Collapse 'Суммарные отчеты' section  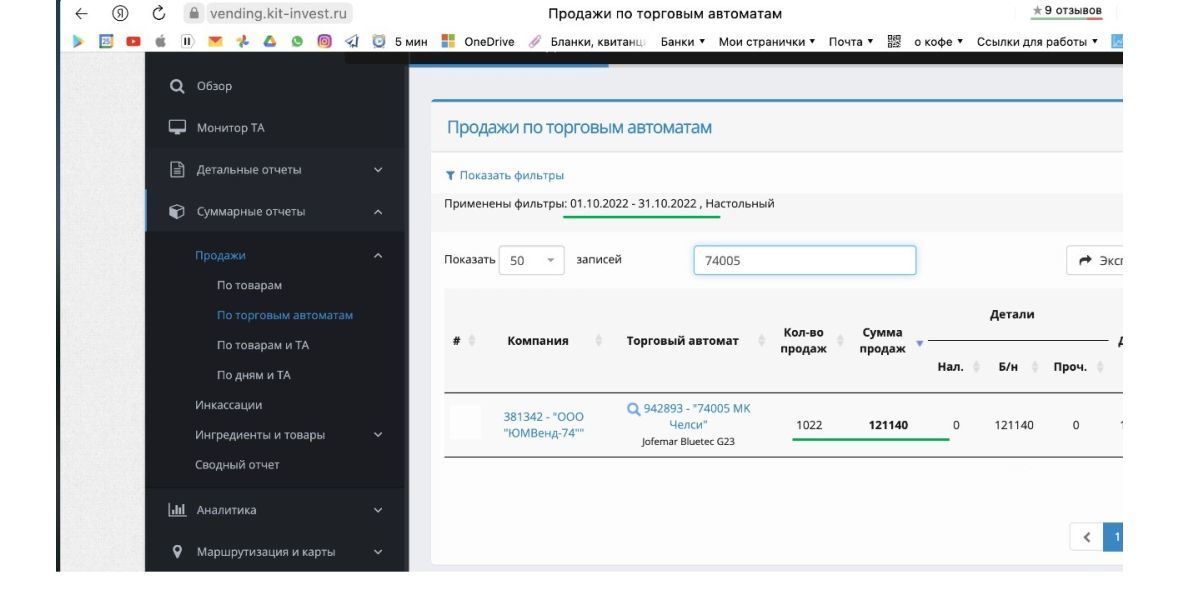pyautogui.click(x=275, y=212)
